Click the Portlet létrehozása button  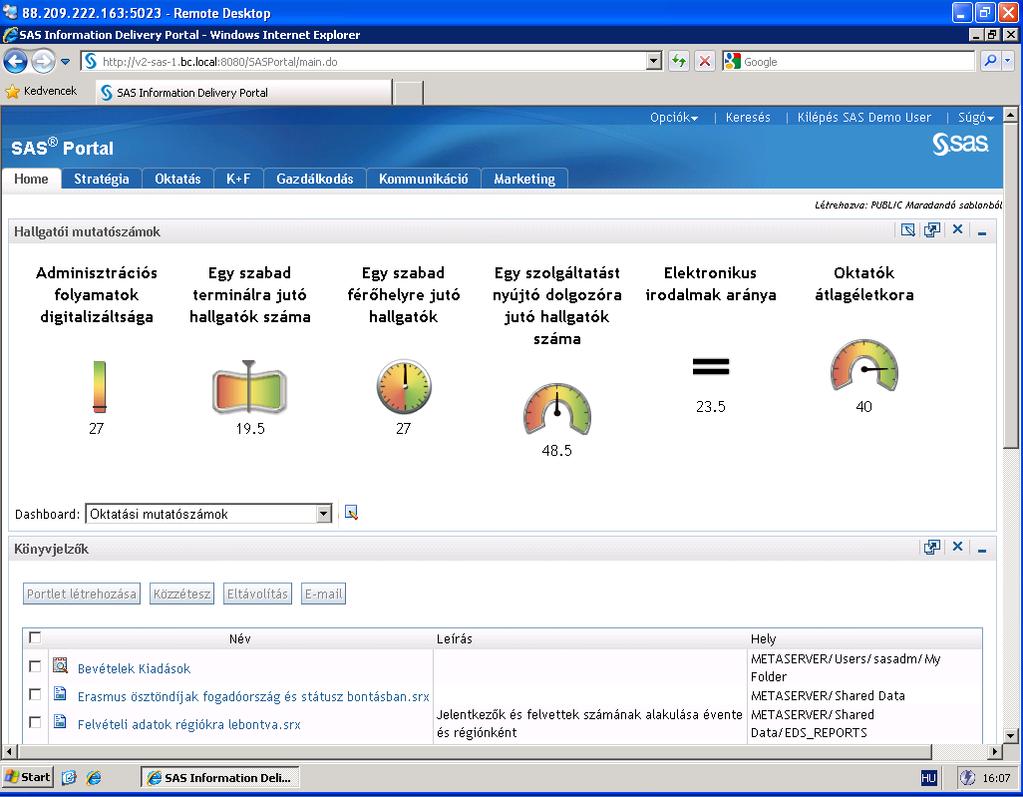(82, 594)
